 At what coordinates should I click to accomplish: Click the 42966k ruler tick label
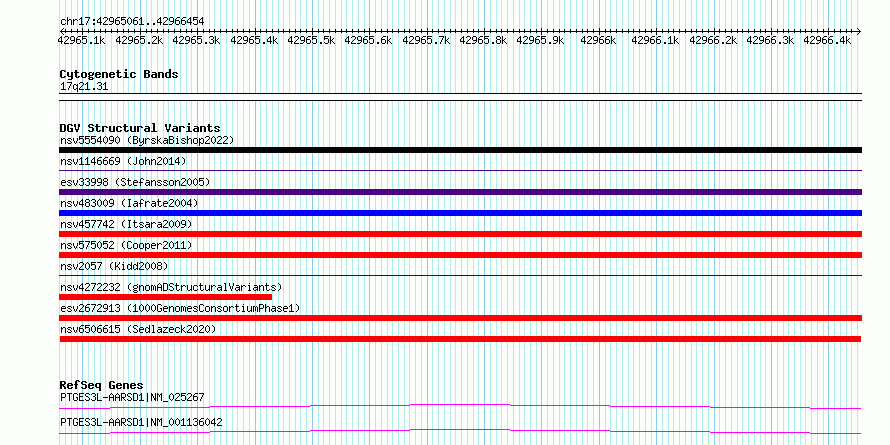[598, 40]
